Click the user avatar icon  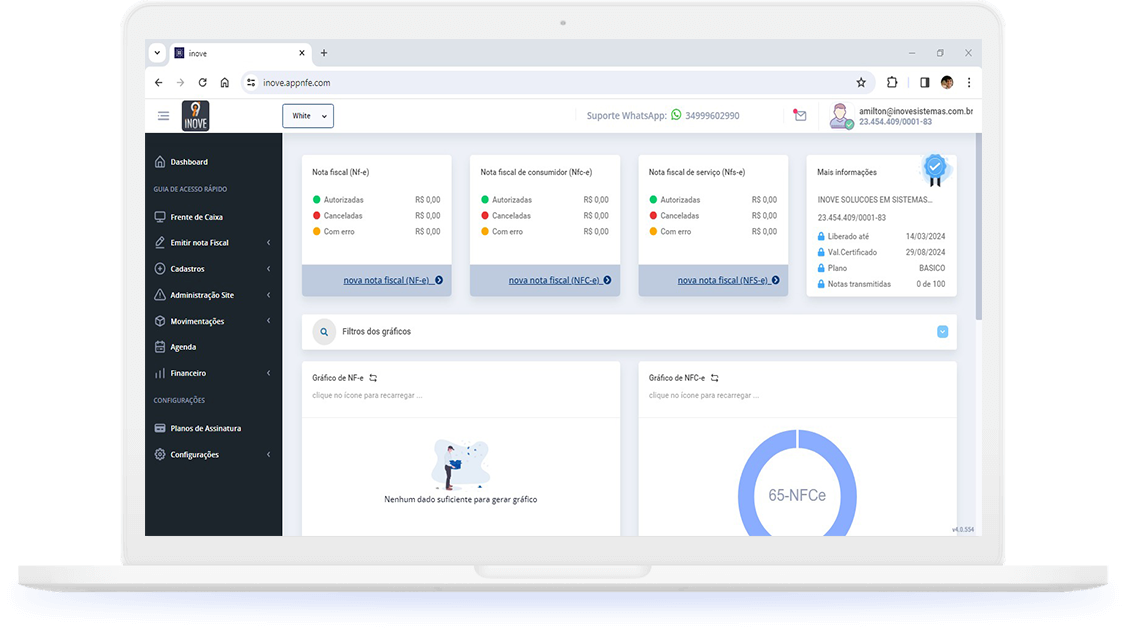840,116
